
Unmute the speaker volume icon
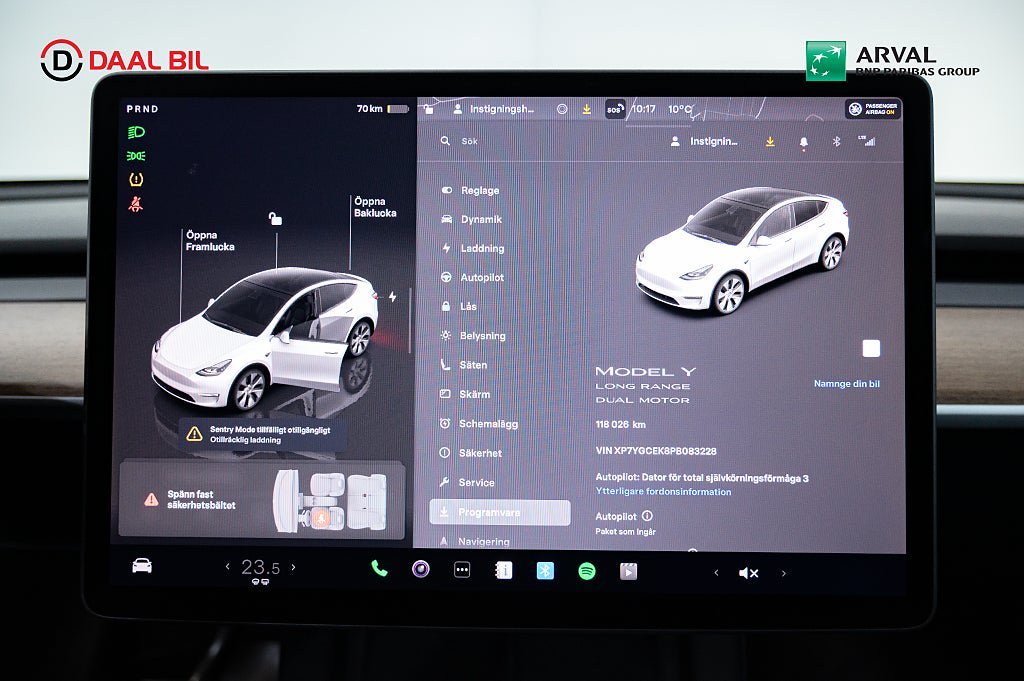[748, 573]
